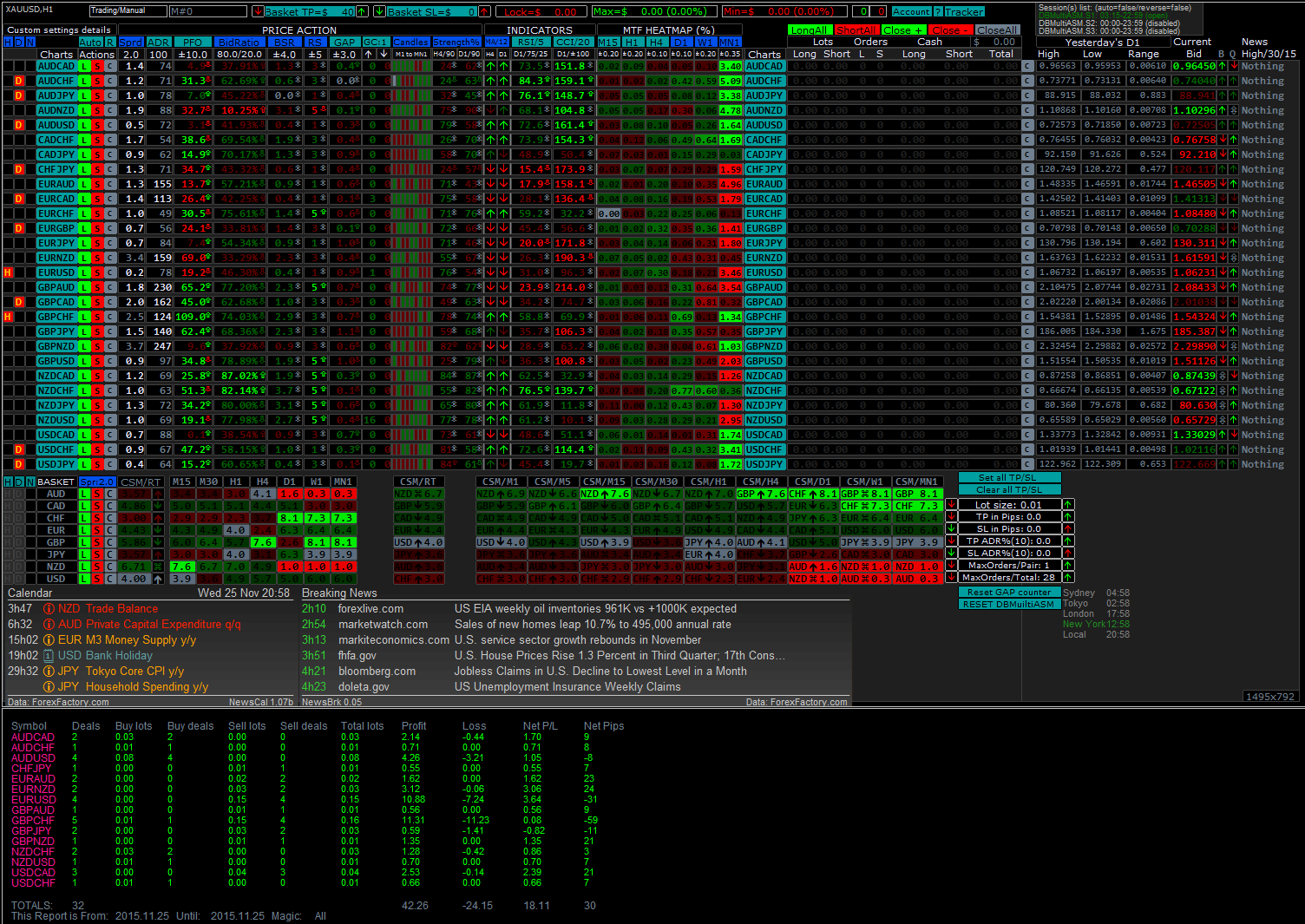Click the CloseAll button

[x=997, y=29]
